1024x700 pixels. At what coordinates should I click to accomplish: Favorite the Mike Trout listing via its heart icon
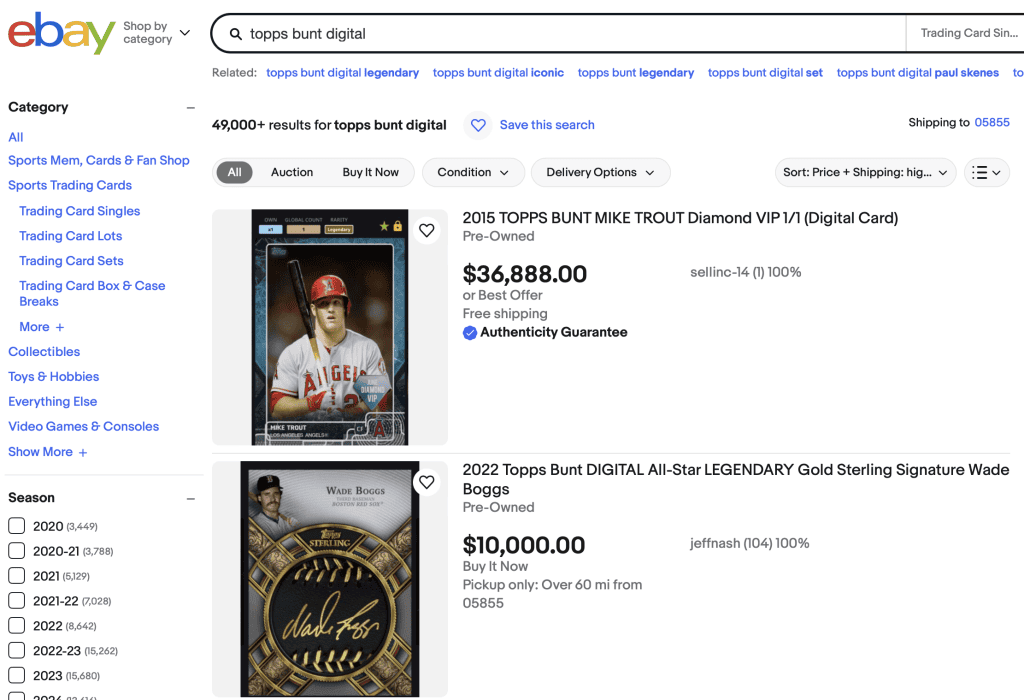tap(427, 229)
